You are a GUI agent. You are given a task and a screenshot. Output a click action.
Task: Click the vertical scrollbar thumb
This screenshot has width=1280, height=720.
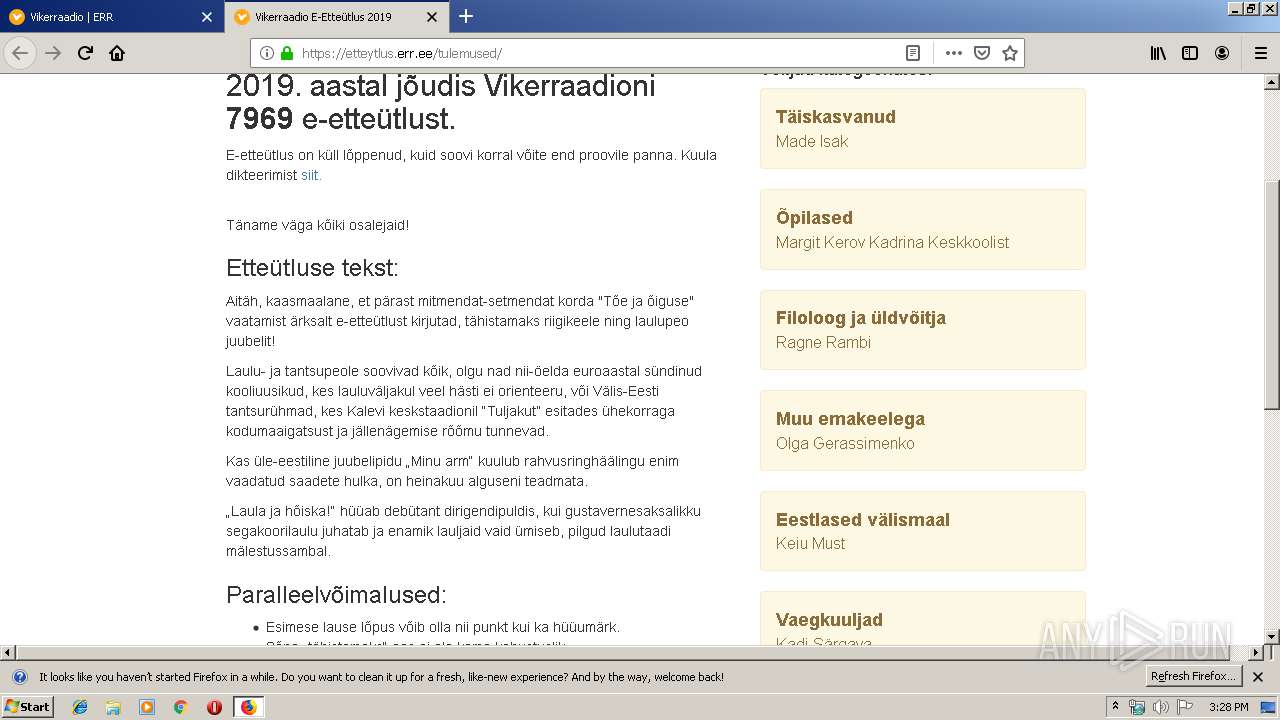pyautogui.click(x=1272, y=294)
